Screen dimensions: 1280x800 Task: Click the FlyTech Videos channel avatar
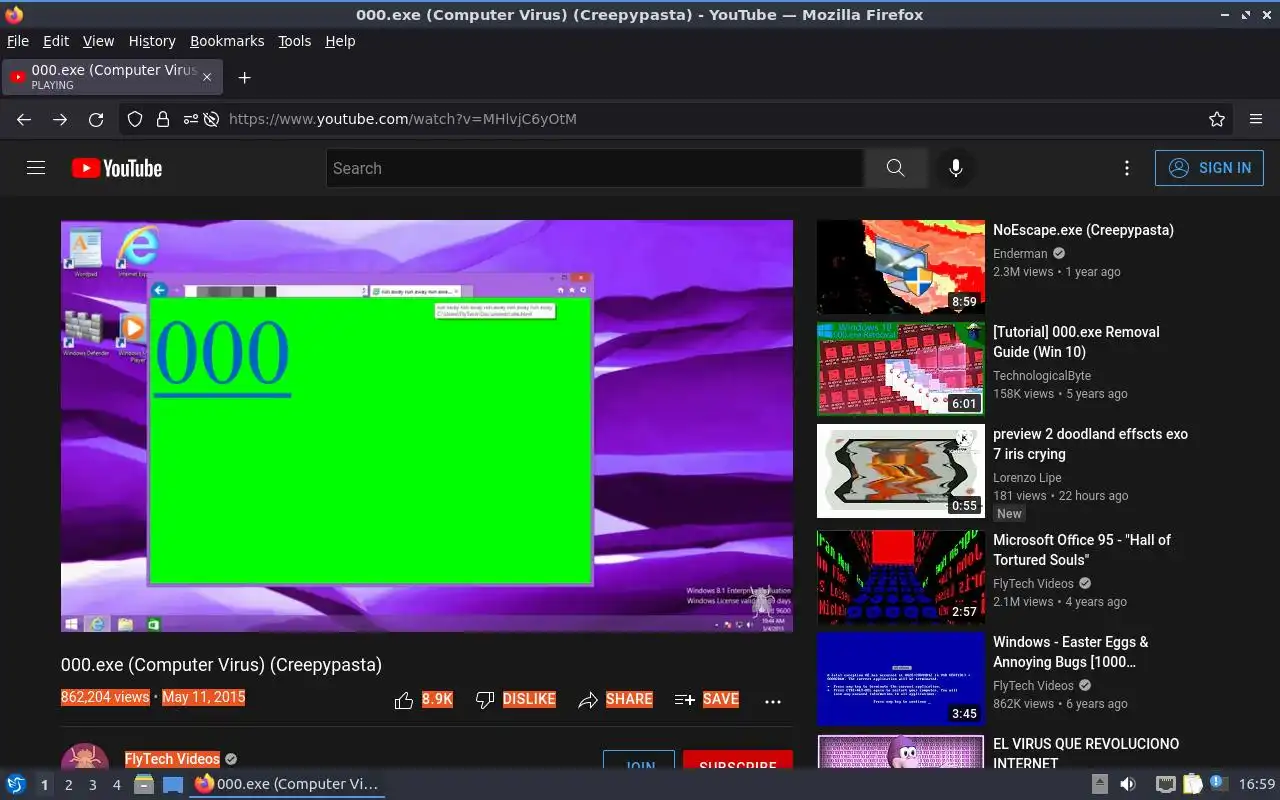click(x=85, y=756)
